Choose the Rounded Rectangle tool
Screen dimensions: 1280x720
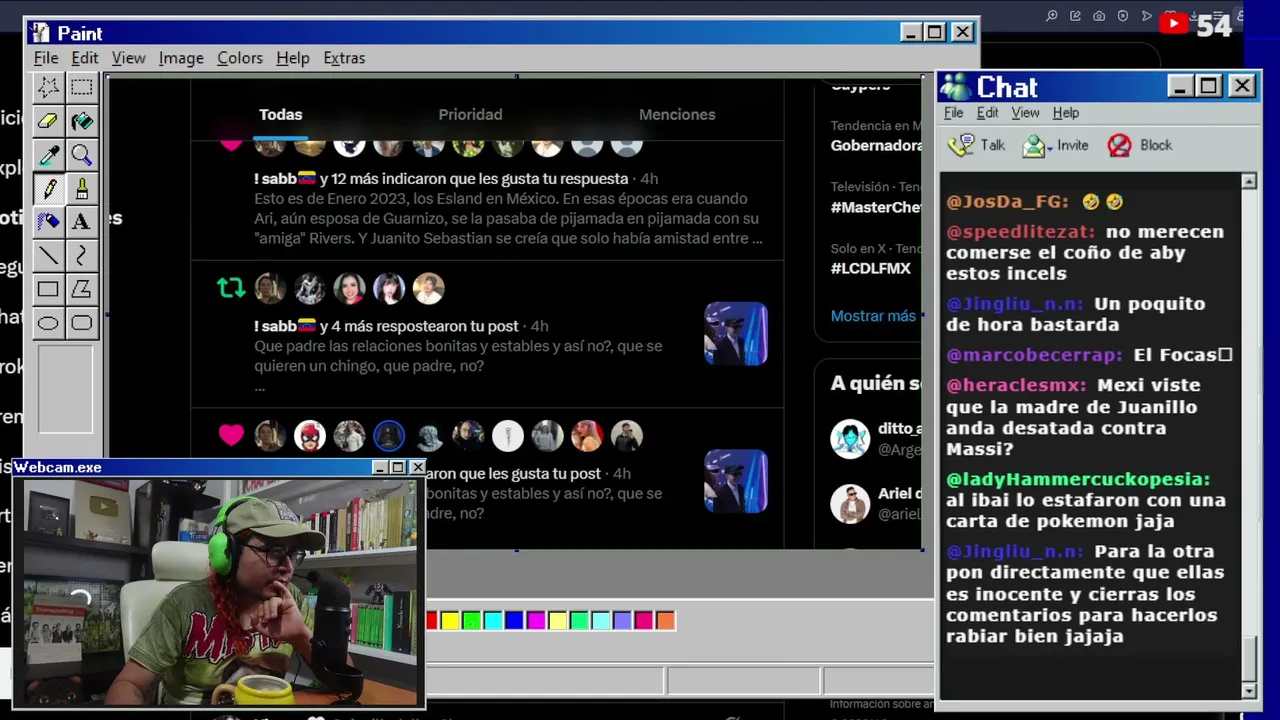tap(82, 323)
